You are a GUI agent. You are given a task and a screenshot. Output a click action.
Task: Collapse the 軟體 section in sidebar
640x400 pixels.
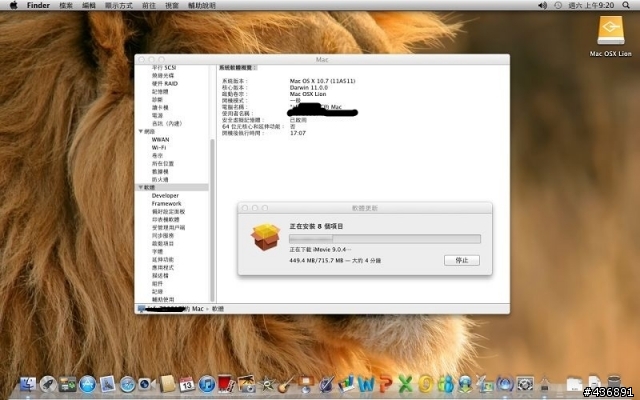(x=140, y=187)
